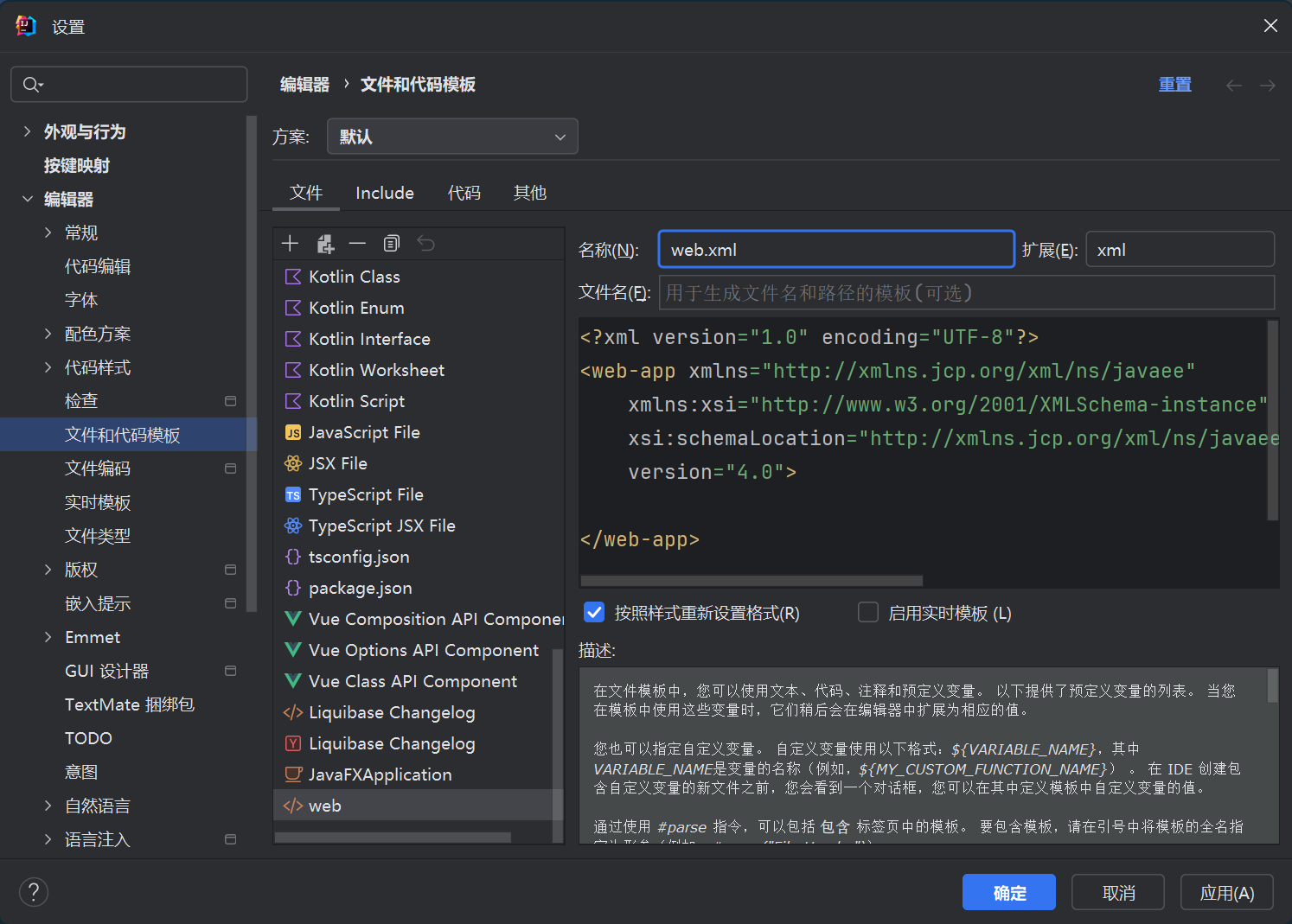This screenshot has width=1292, height=924.
Task: Expand the 语言注入 tree node
Action: click(48, 839)
